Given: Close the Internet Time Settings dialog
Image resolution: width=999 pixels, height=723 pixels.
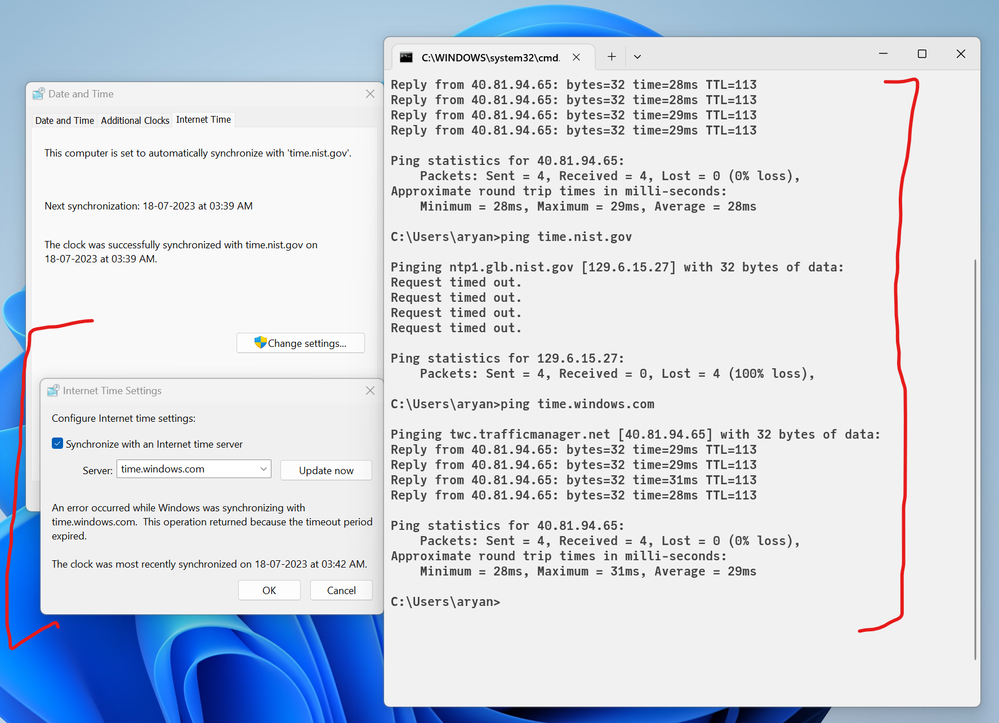Looking at the screenshot, I should 370,390.
